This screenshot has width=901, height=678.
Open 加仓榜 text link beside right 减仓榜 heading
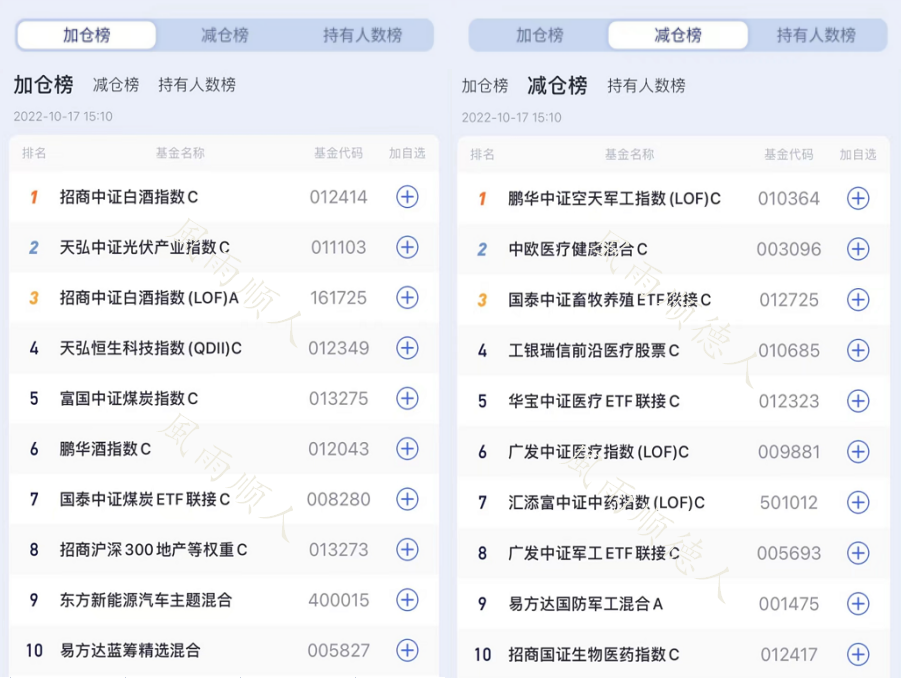point(485,86)
